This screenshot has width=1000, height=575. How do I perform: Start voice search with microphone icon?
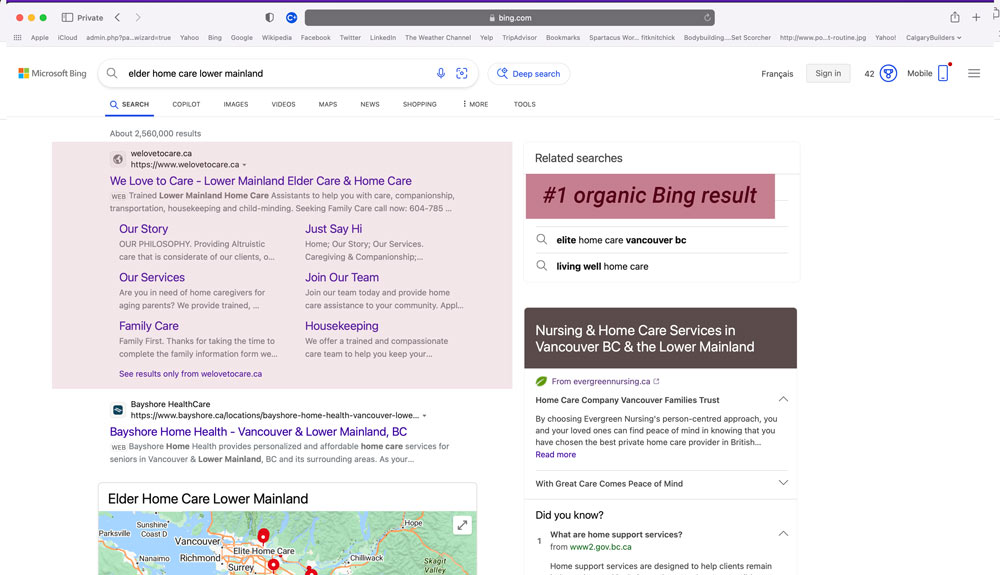pos(441,73)
